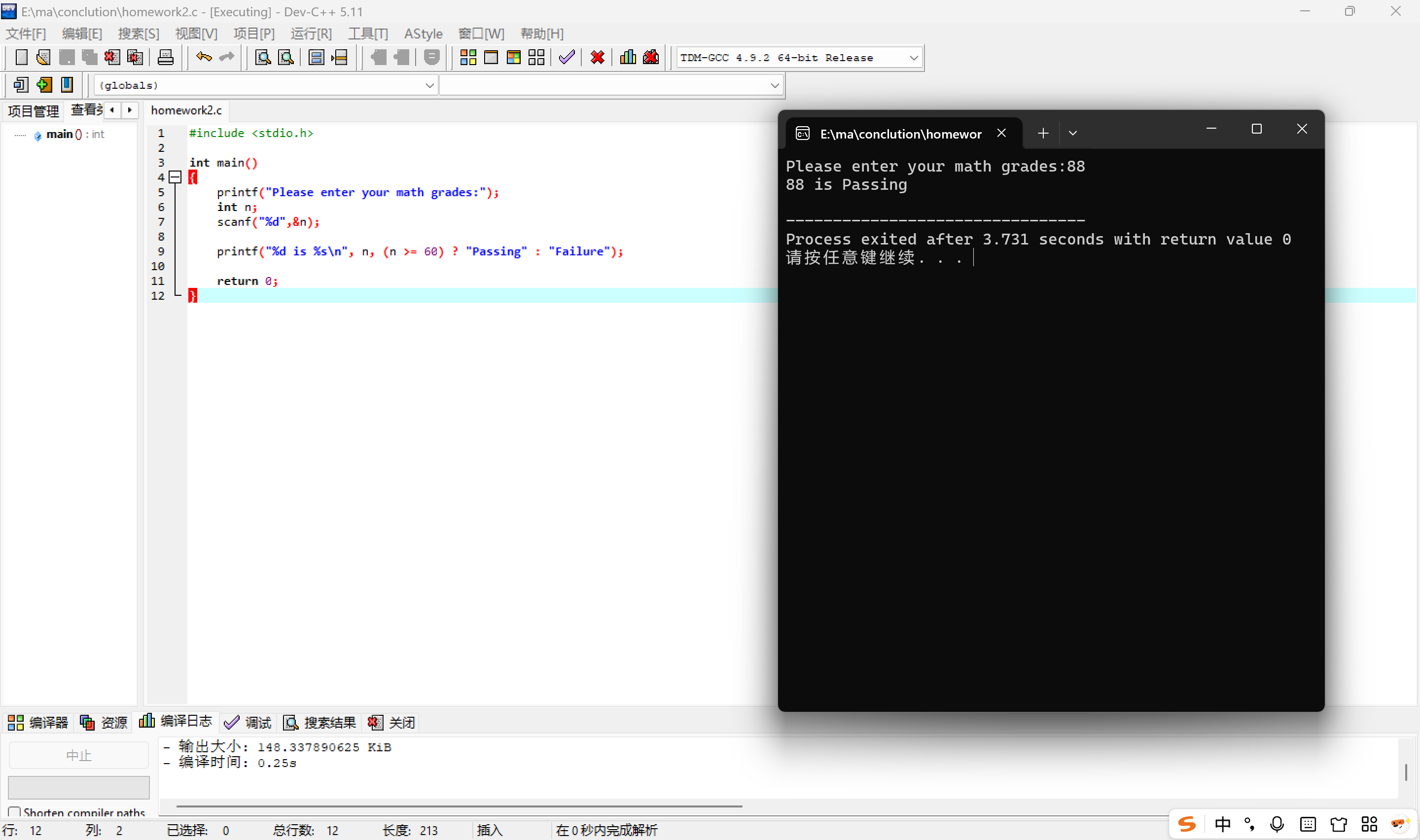The image size is (1420, 840).
Task: Click the 中止 abort button
Action: pyautogui.click(x=79, y=755)
